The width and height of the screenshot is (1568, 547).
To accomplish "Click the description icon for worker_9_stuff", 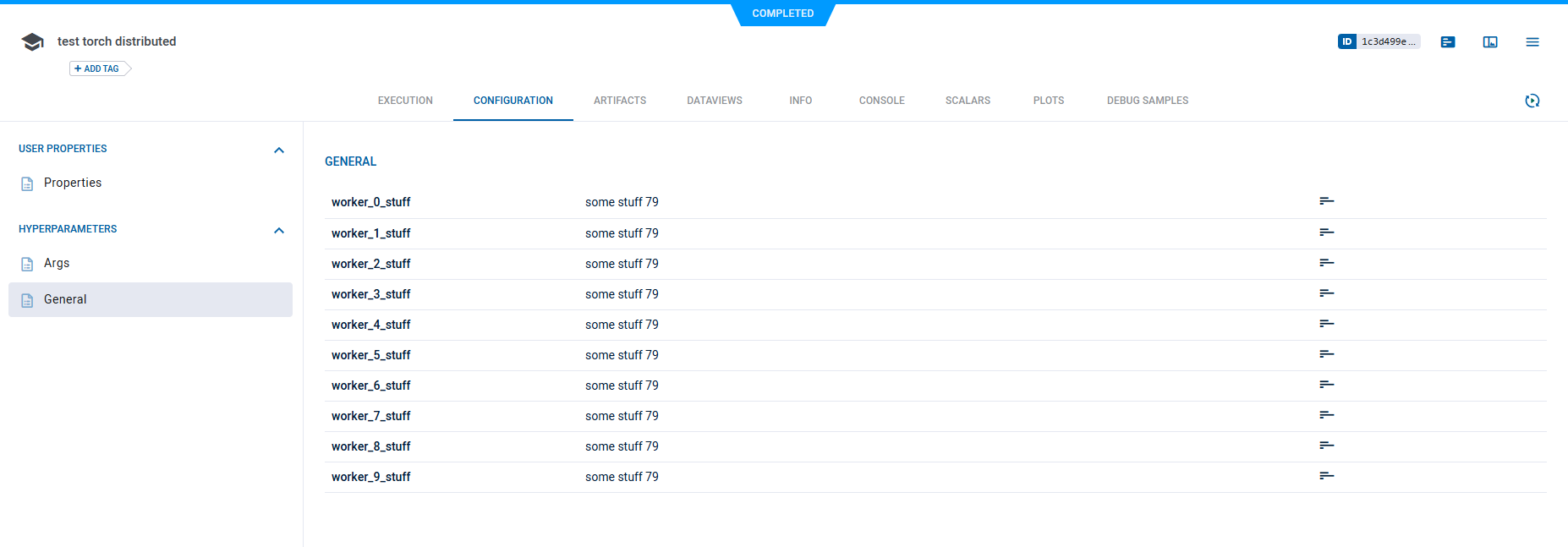I will (1326, 476).
